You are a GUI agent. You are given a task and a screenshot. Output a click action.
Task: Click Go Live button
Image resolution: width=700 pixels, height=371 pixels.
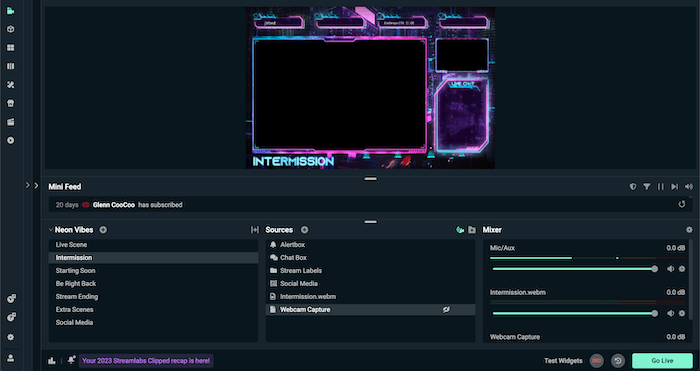click(662, 361)
